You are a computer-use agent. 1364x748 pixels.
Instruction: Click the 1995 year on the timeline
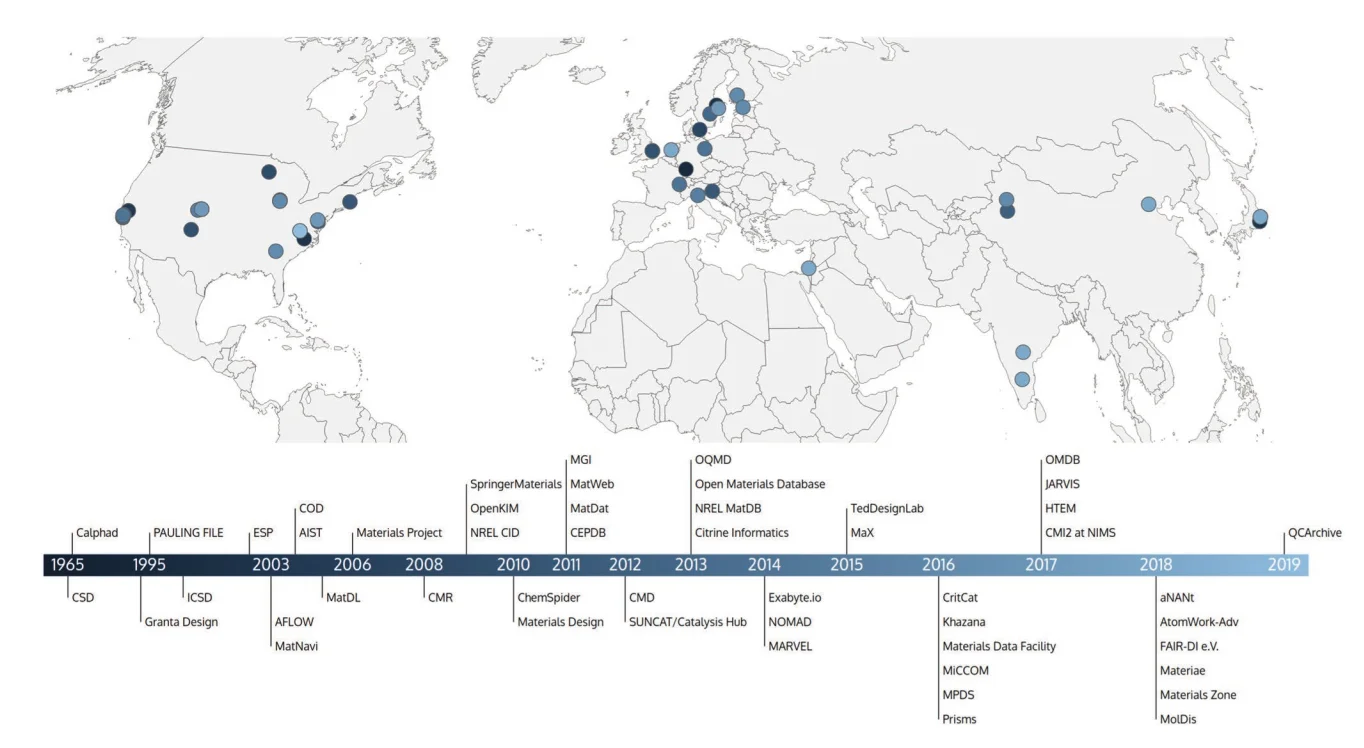pos(150,565)
